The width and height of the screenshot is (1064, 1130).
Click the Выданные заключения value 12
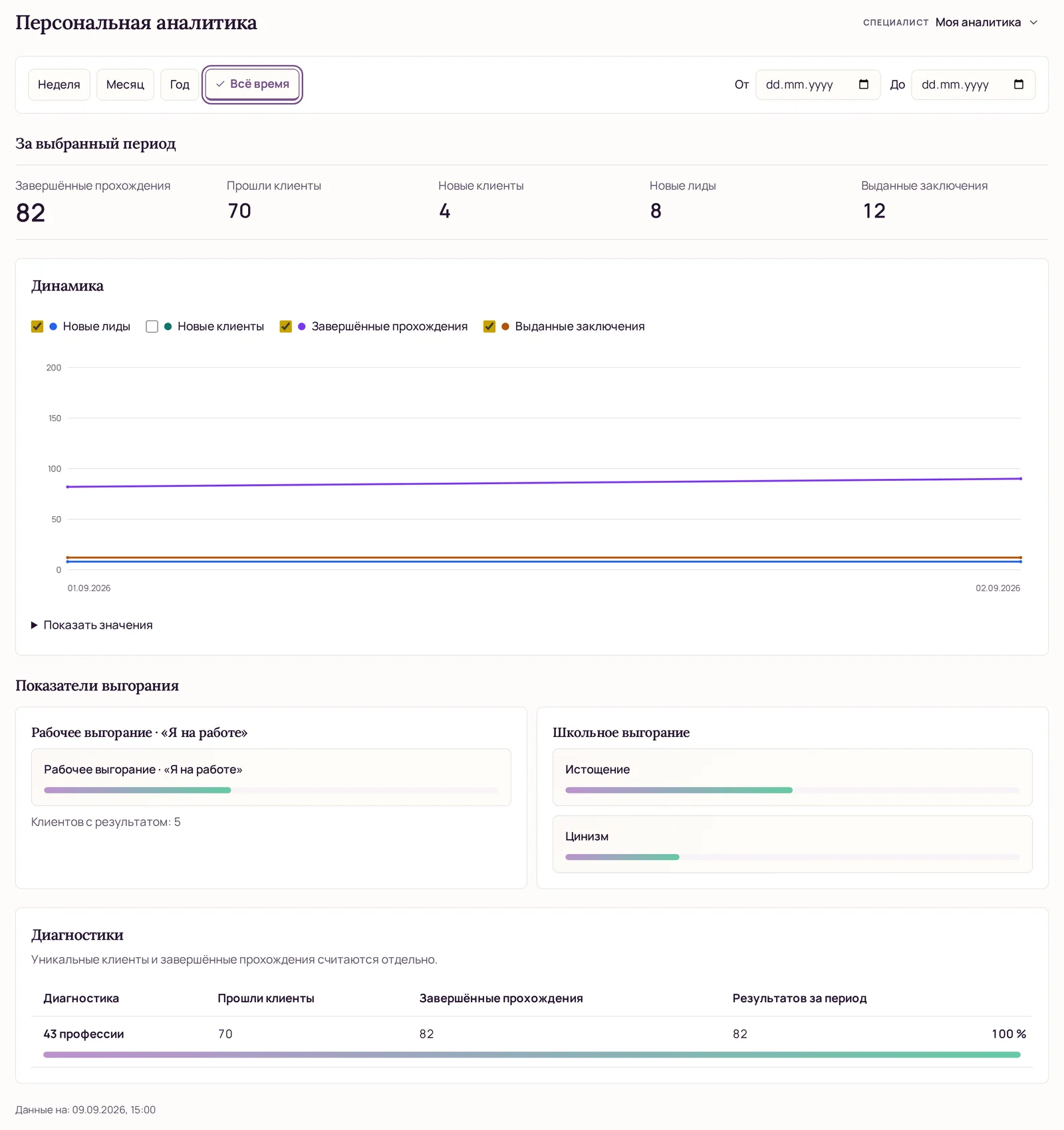click(874, 211)
